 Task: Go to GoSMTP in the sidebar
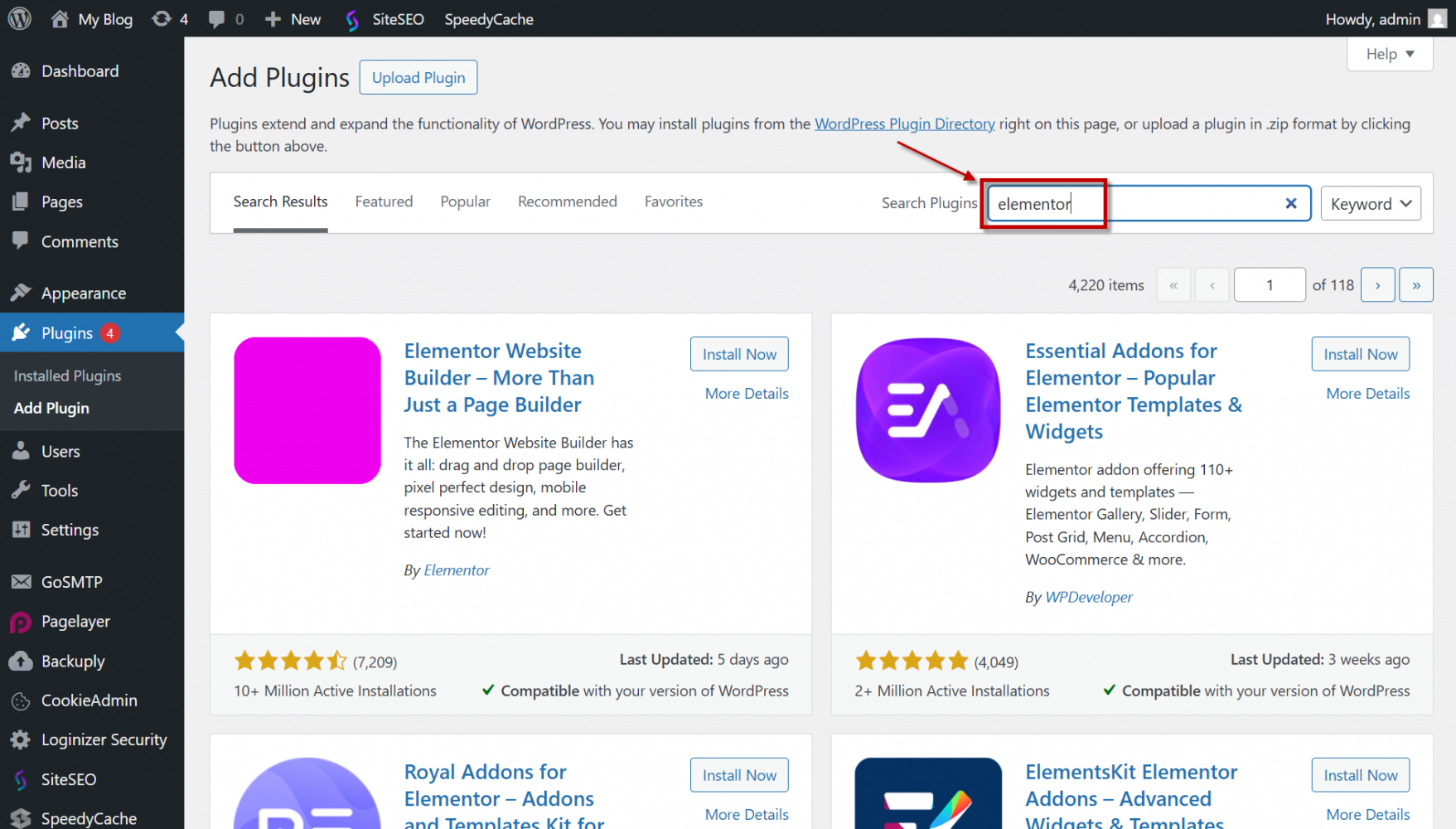point(71,582)
